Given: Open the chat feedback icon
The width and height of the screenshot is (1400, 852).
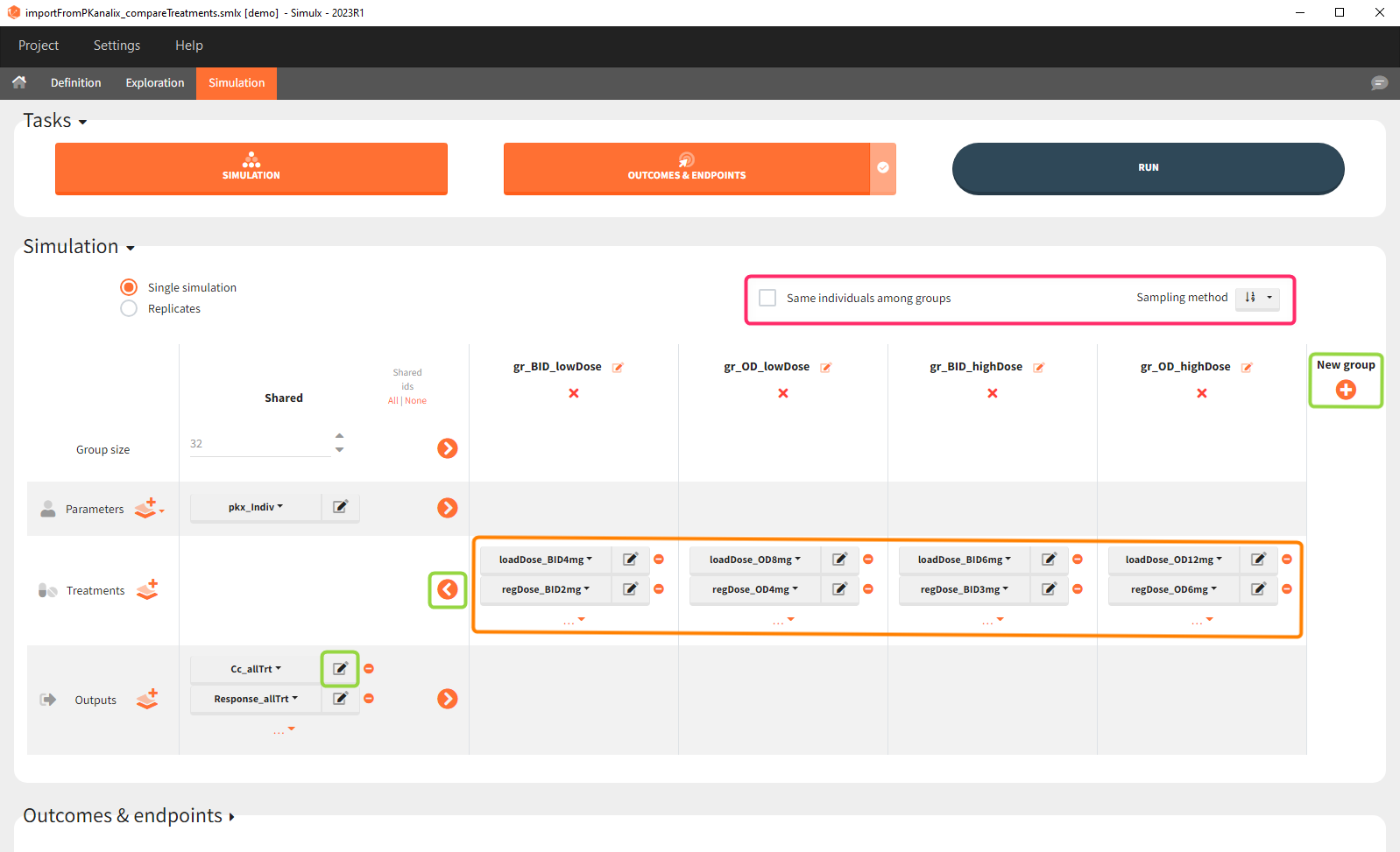Looking at the screenshot, I should pos(1379,83).
